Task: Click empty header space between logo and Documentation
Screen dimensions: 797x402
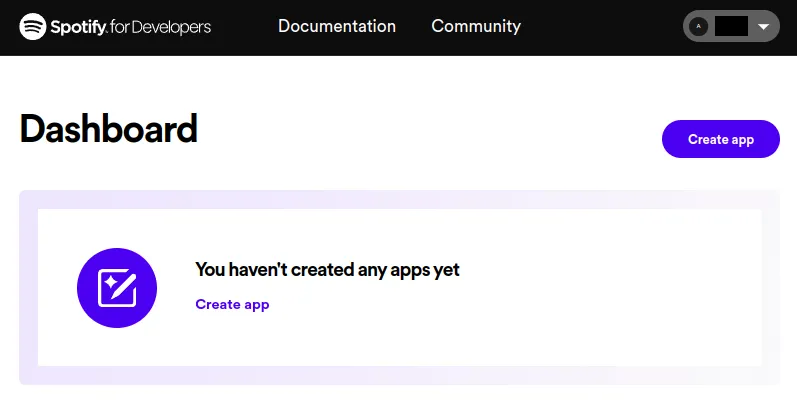Action: [x=244, y=27]
